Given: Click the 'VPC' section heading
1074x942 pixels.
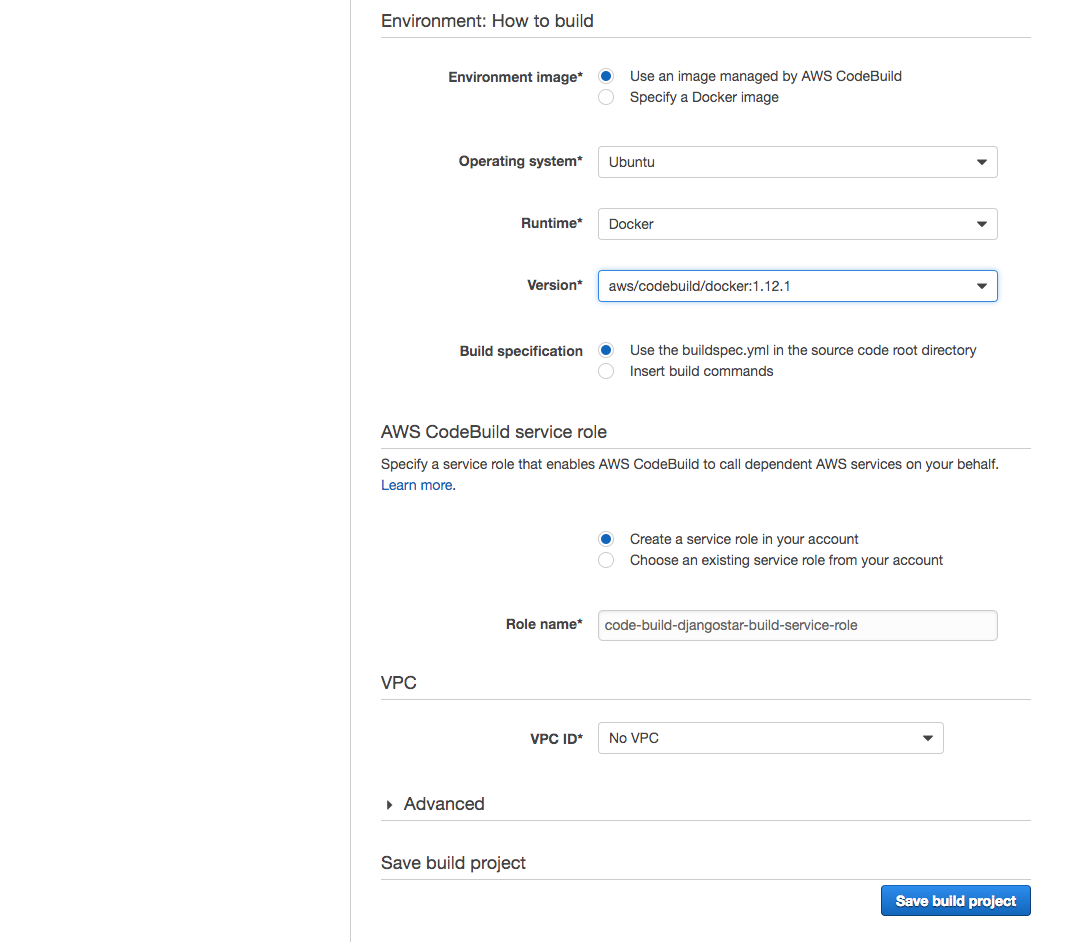Looking at the screenshot, I should tap(399, 683).
